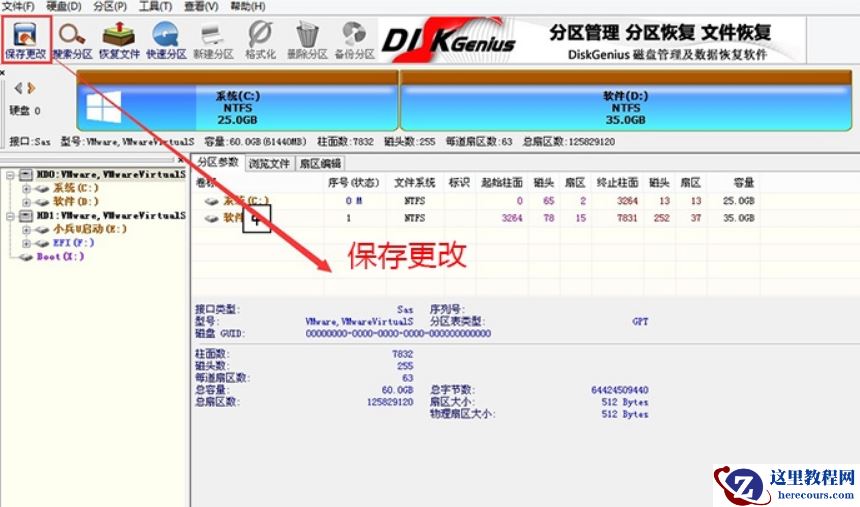This screenshot has height=507, width=860.
Task: Click the 容量 column header
Action: [x=744, y=183]
